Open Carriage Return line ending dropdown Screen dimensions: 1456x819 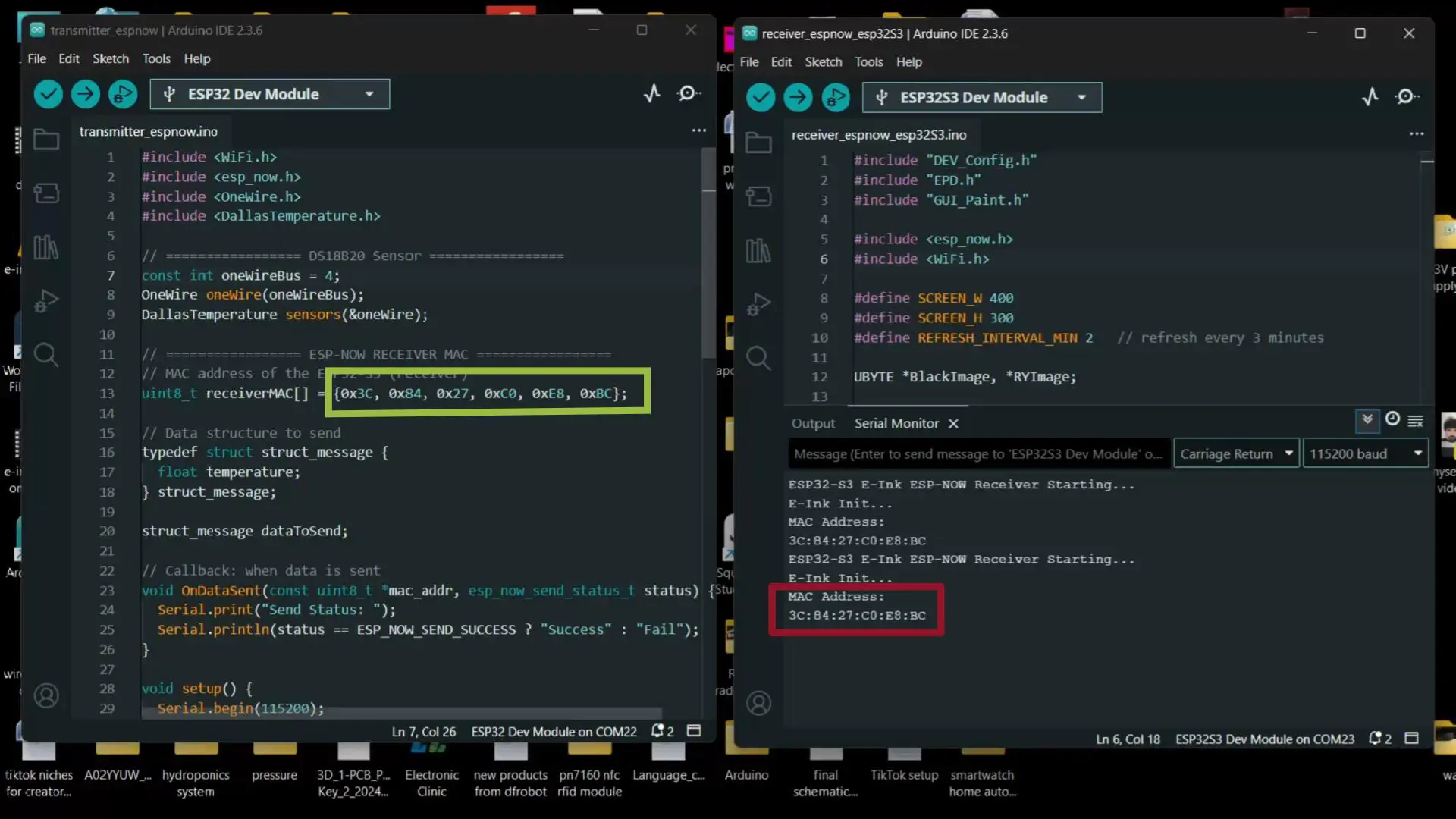pyautogui.click(x=1236, y=453)
